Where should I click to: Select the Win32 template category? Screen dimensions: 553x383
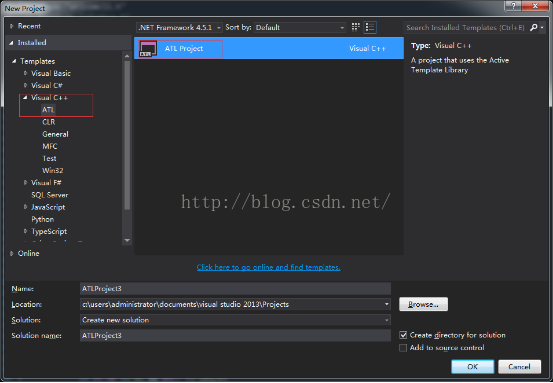coord(53,170)
